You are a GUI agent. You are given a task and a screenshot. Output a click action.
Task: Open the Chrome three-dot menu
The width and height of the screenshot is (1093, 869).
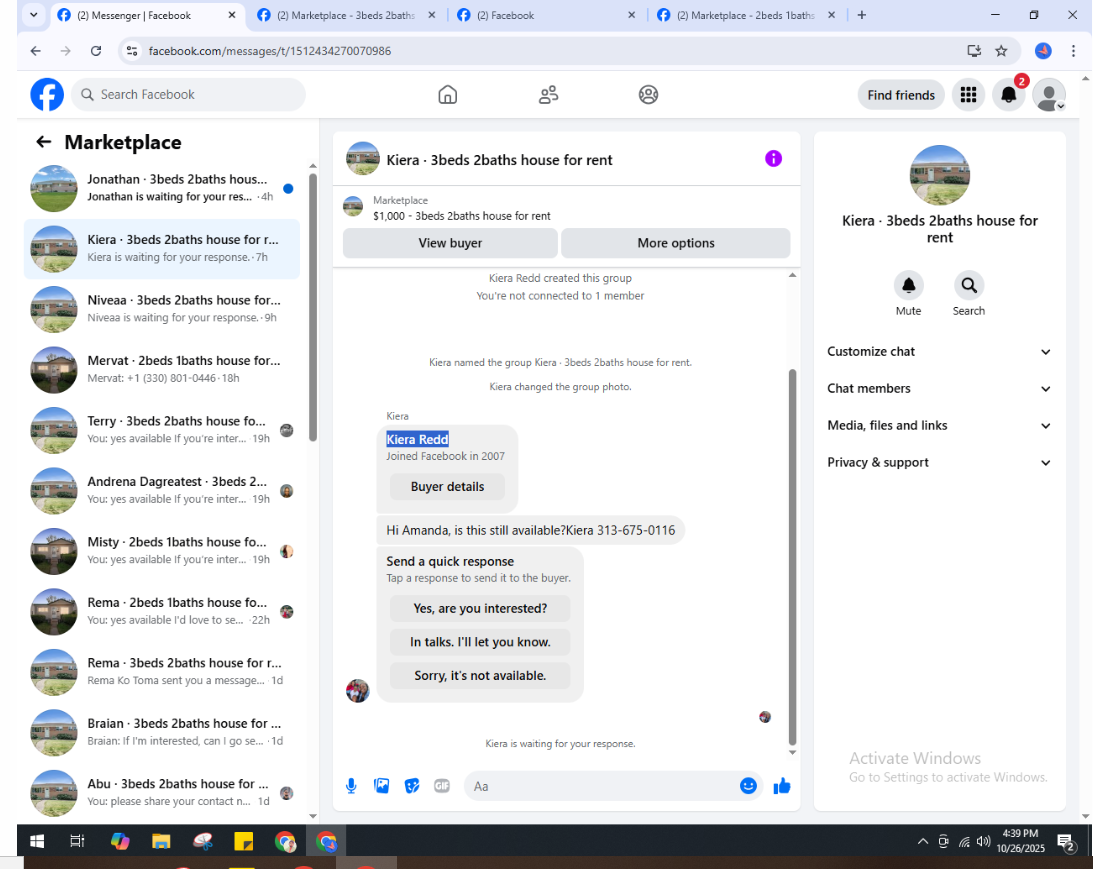pyautogui.click(x=1073, y=51)
